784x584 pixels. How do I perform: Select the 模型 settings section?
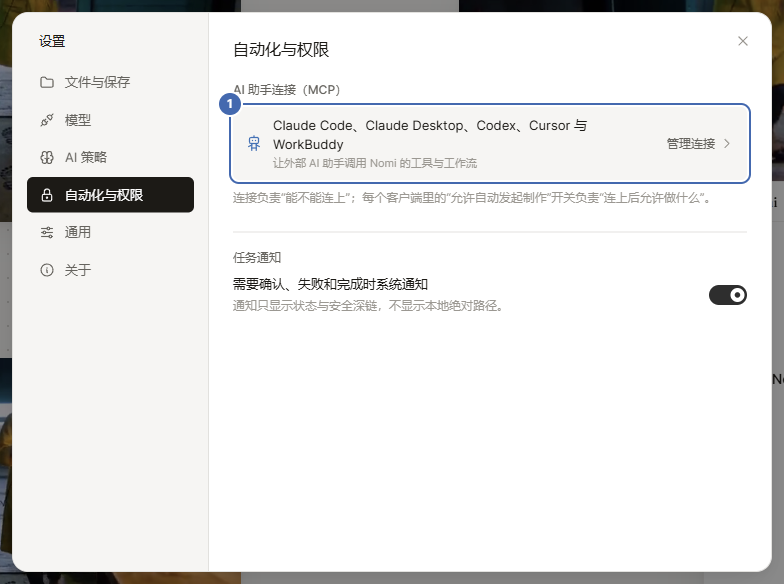click(x=110, y=120)
